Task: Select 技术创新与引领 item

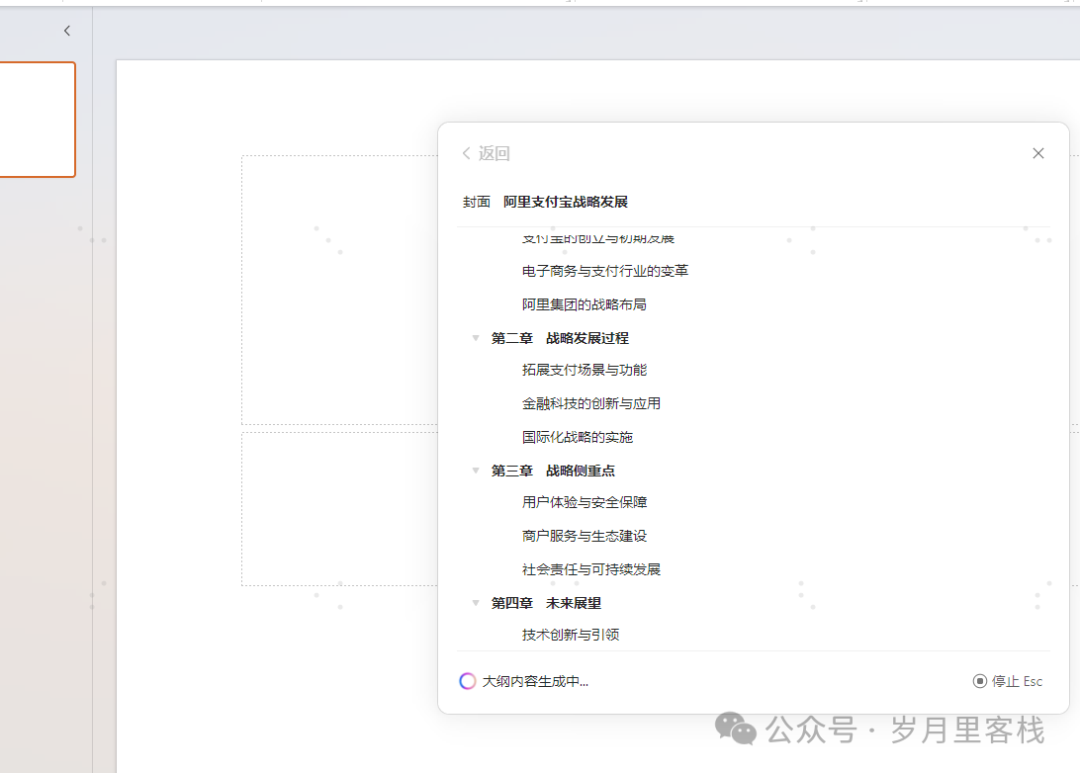Action: (570, 635)
